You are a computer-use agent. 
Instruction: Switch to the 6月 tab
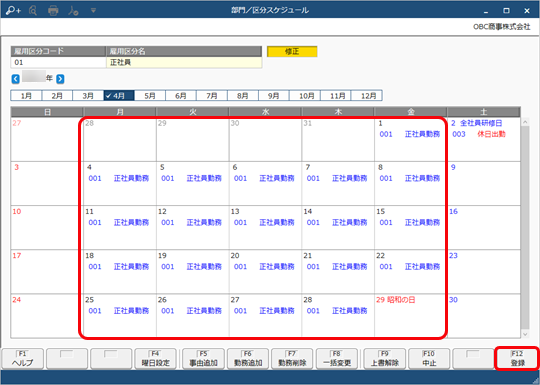181,95
